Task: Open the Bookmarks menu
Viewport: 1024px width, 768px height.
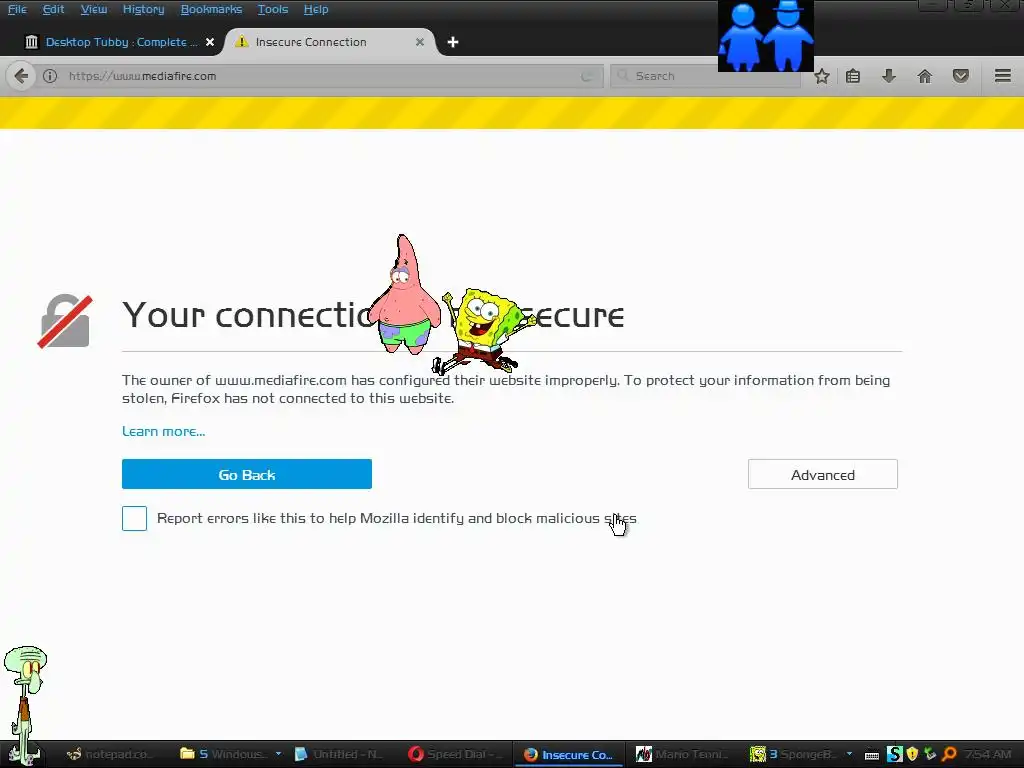Action: pos(211,9)
